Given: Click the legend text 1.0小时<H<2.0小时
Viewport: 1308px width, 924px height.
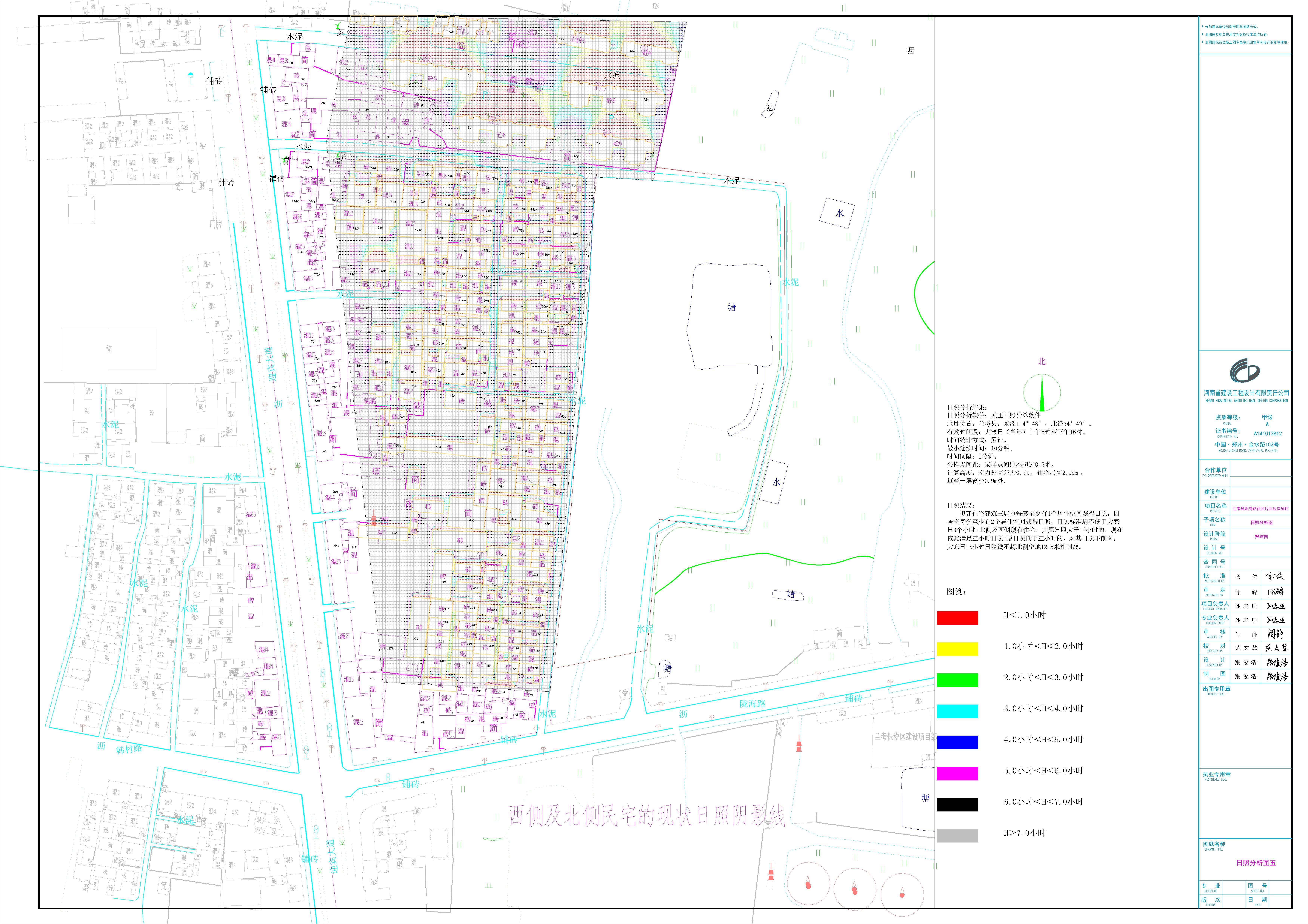Looking at the screenshot, I should (1044, 647).
